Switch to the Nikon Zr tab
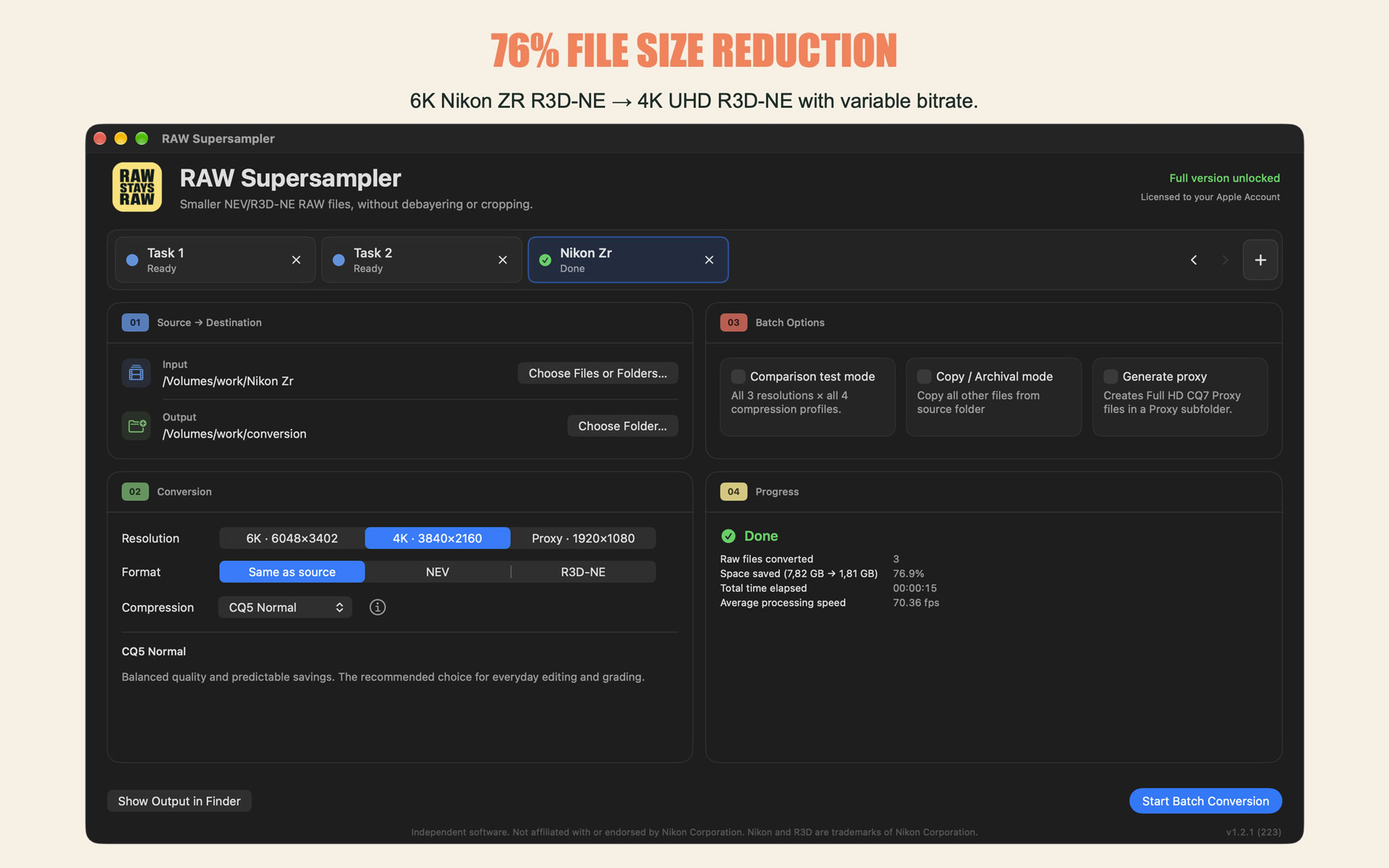 628,260
